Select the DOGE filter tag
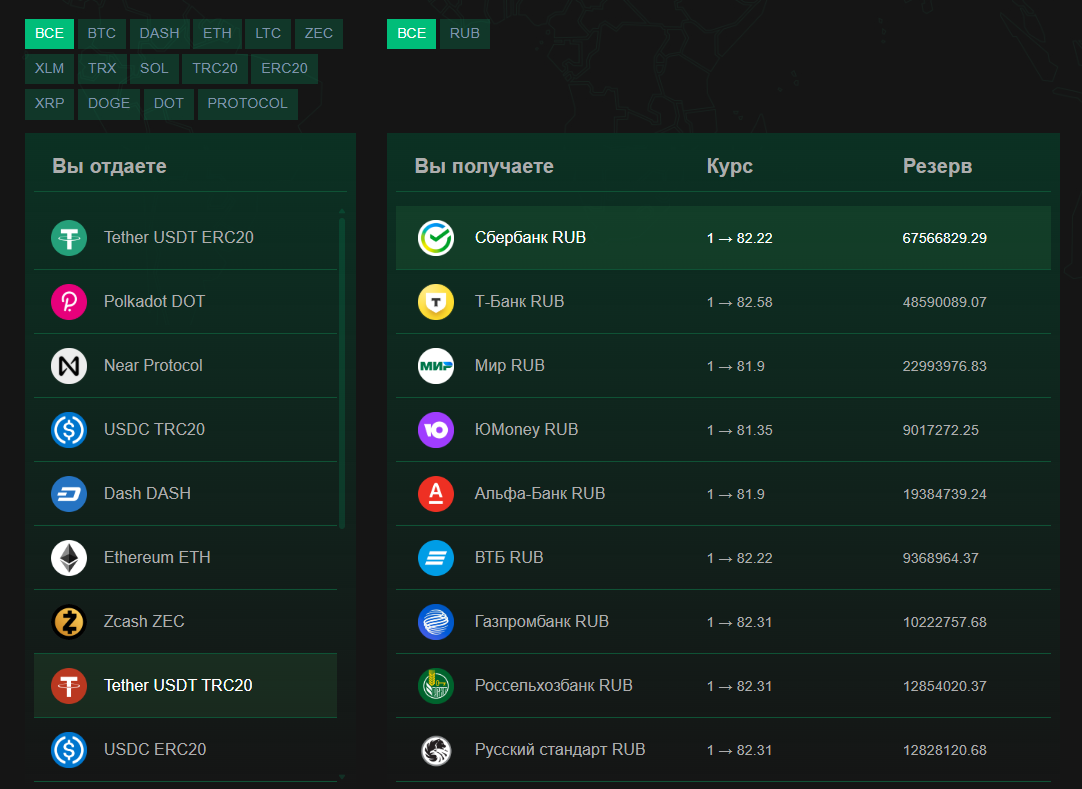The image size is (1082, 789). point(109,104)
